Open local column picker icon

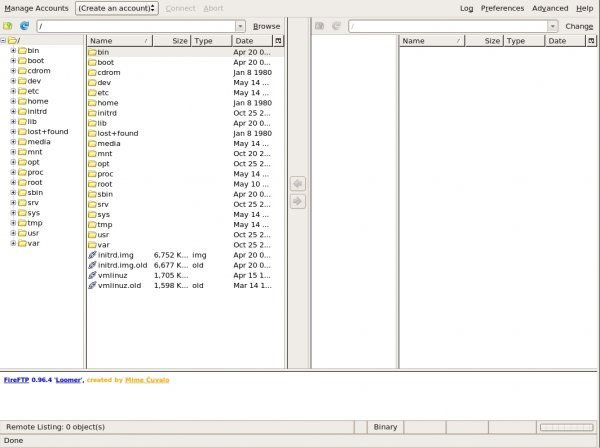(278, 41)
